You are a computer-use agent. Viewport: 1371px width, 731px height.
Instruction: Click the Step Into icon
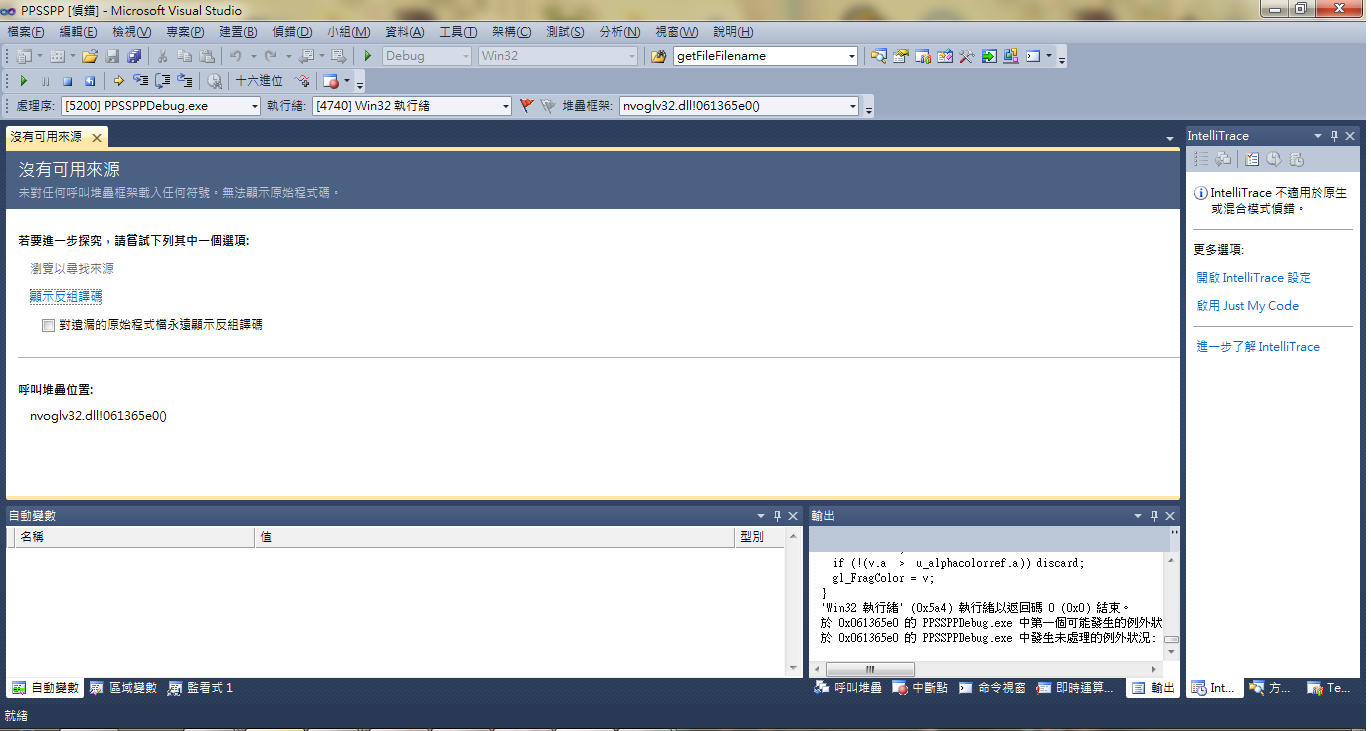pos(140,81)
